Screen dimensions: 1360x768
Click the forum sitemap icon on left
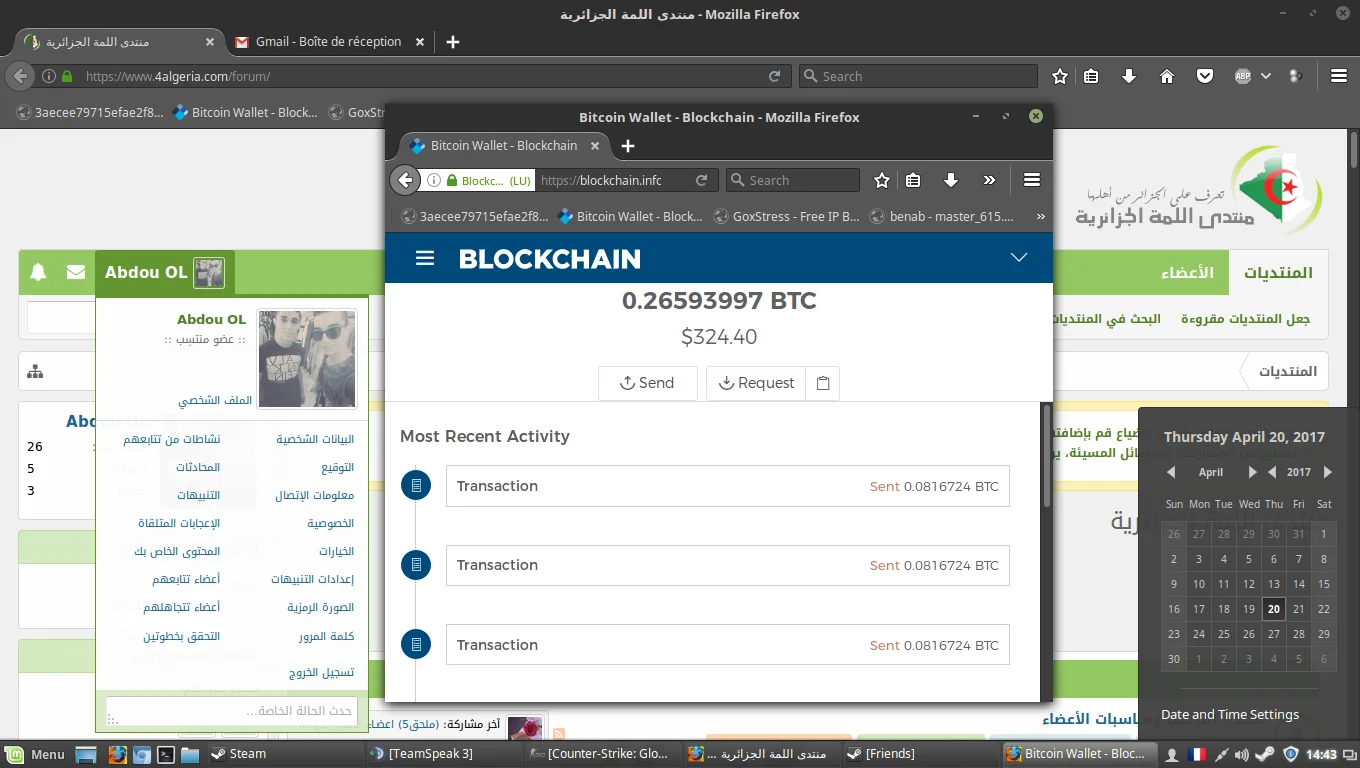coord(36,372)
